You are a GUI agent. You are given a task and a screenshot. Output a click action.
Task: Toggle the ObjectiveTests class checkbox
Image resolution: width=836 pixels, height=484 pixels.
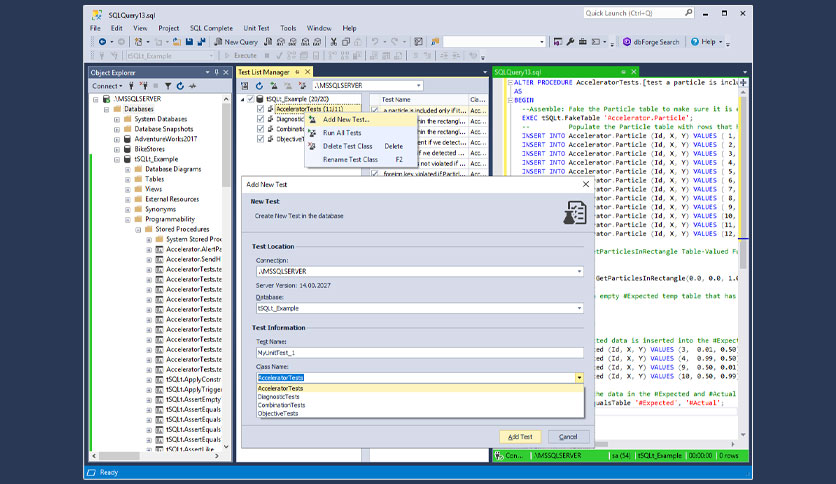point(260,139)
